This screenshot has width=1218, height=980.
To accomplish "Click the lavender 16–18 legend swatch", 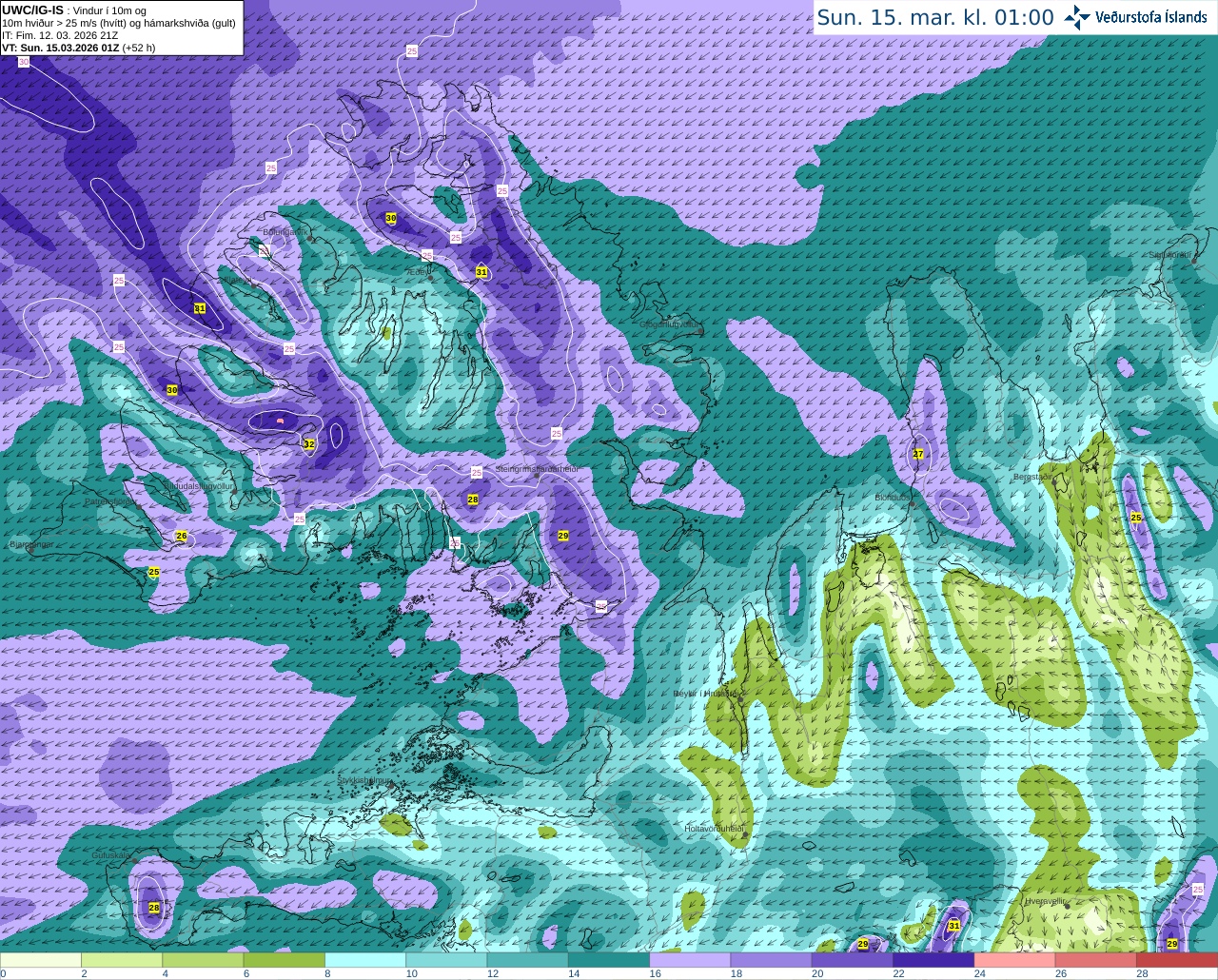I will pyautogui.click(x=690, y=960).
